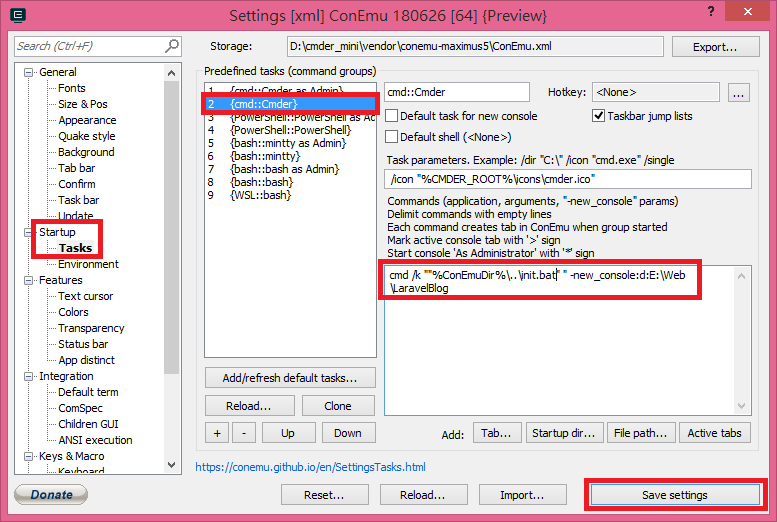Select task {bash::bash as Admin}
Image resolution: width=777 pixels, height=522 pixels.
click(x=290, y=169)
